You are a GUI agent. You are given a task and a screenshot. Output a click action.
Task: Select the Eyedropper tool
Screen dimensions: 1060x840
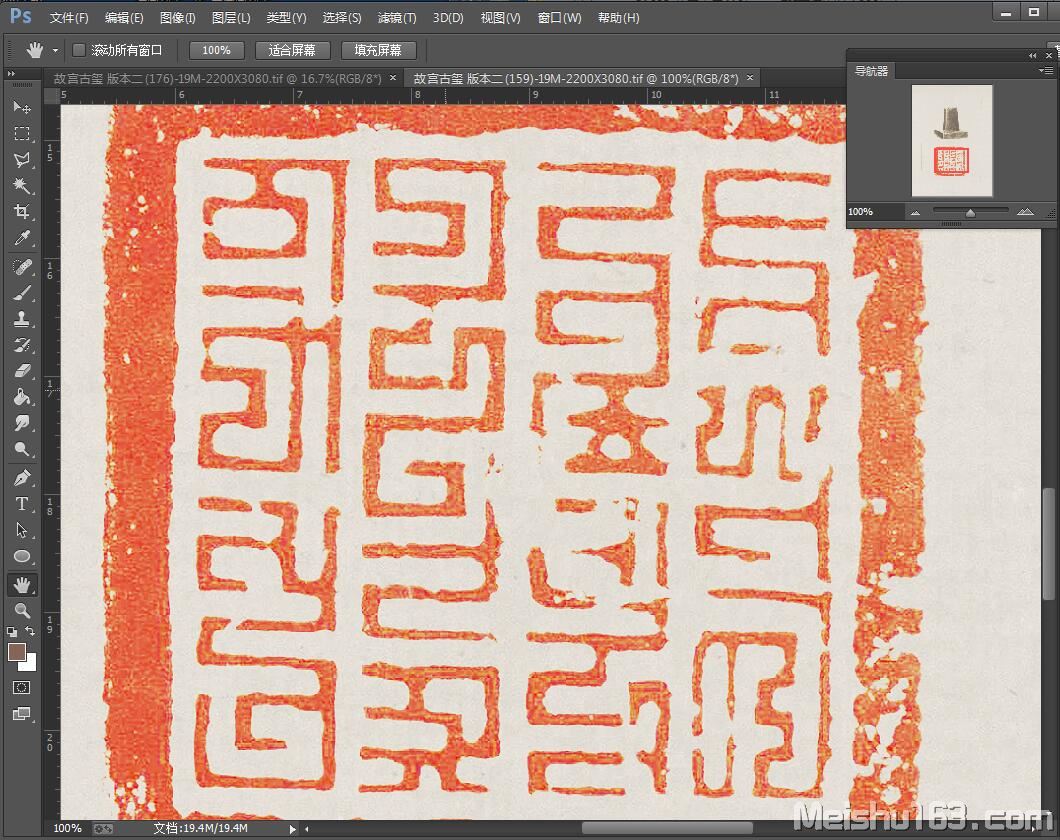tap(22, 238)
